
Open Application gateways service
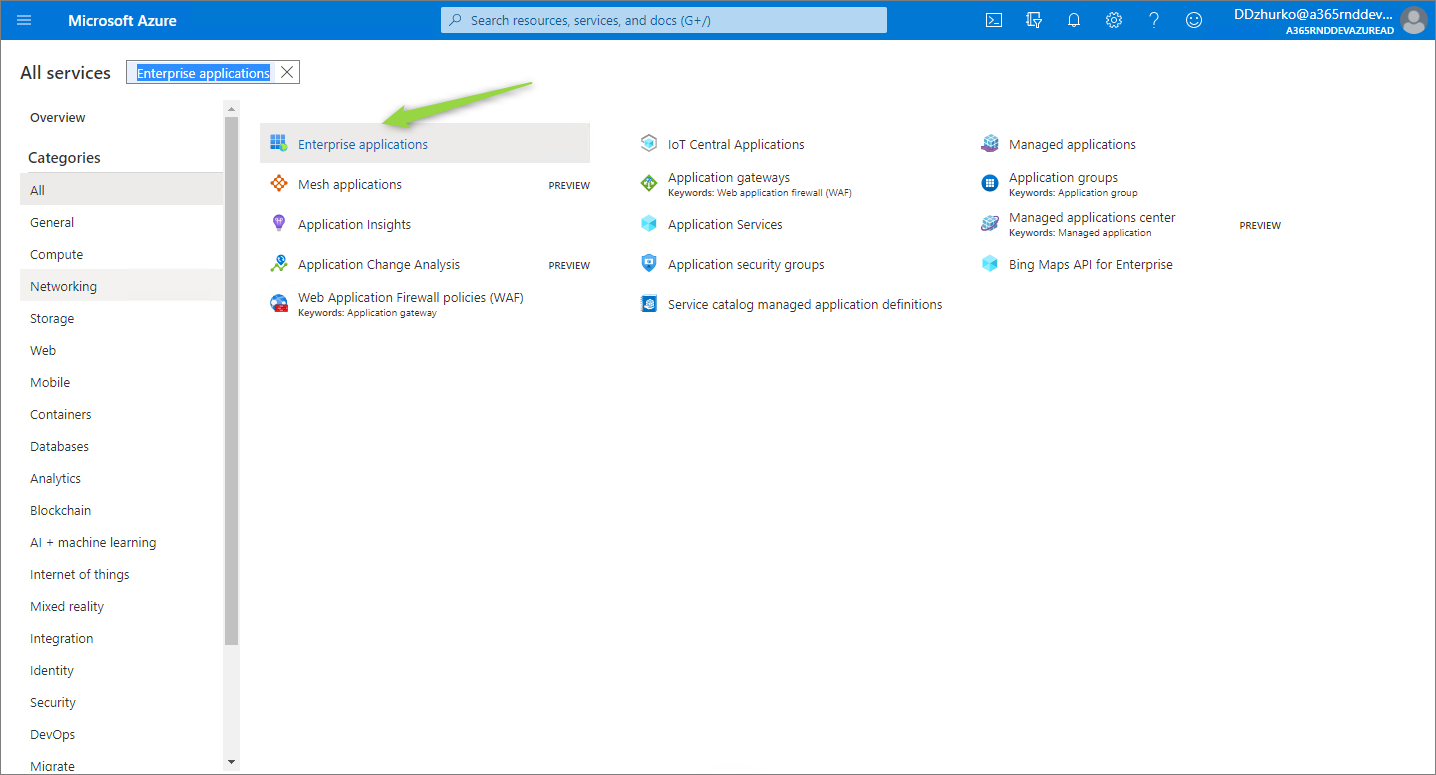pyautogui.click(x=728, y=178)
